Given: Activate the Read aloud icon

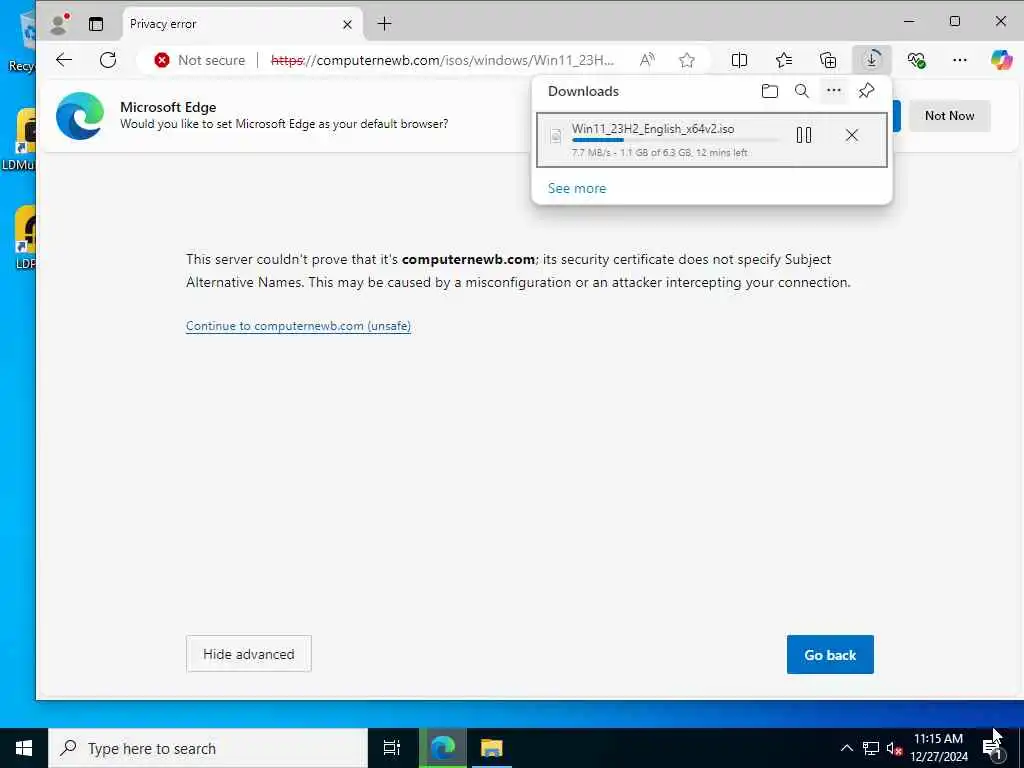Looking at the screenshot, I should [x=647, y=60].
